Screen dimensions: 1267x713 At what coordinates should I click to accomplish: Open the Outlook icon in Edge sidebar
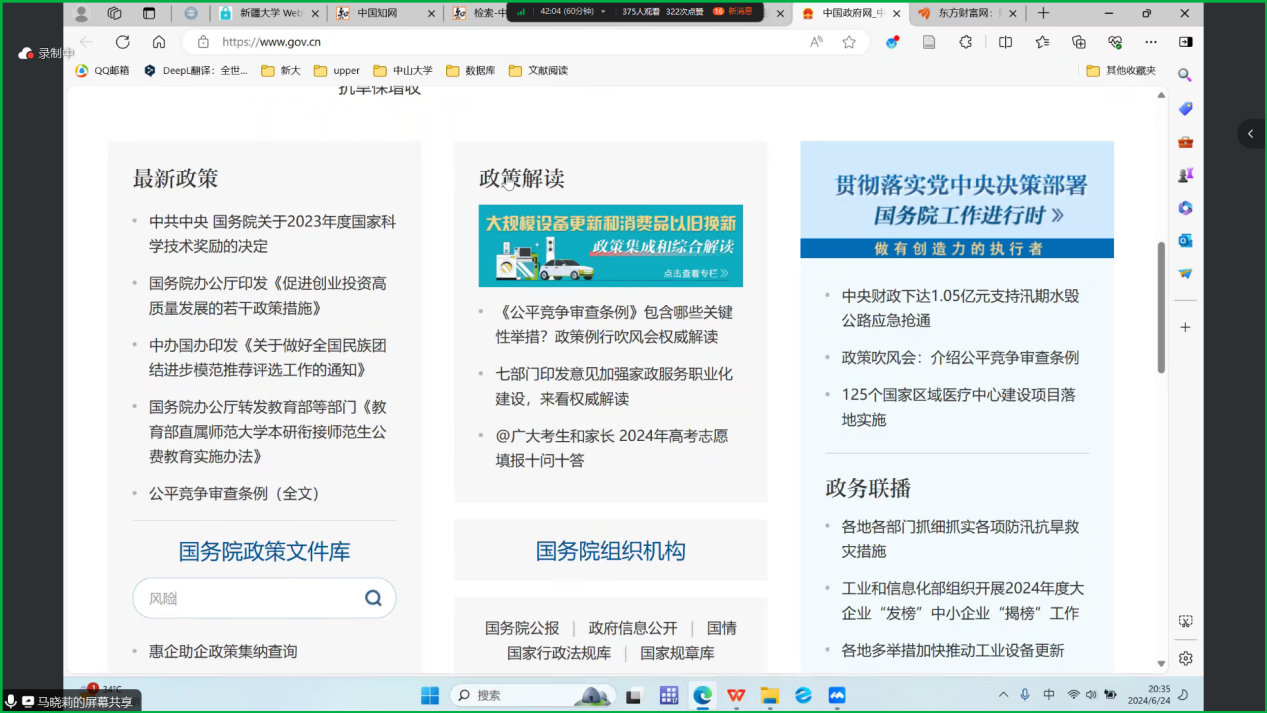point(1185,240)
